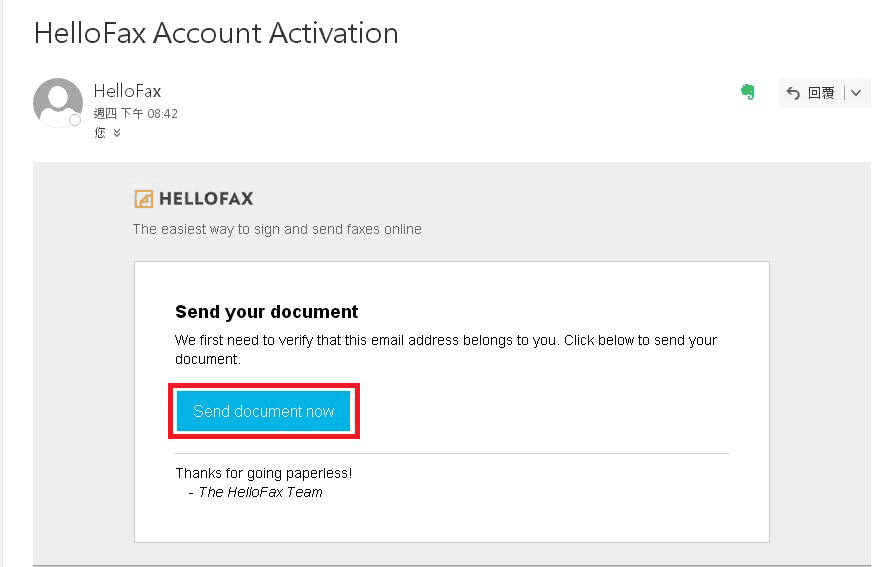Click the sender's gray avatar picture
This screenshot has height=567, width=872.
click(x=57, y=102)
